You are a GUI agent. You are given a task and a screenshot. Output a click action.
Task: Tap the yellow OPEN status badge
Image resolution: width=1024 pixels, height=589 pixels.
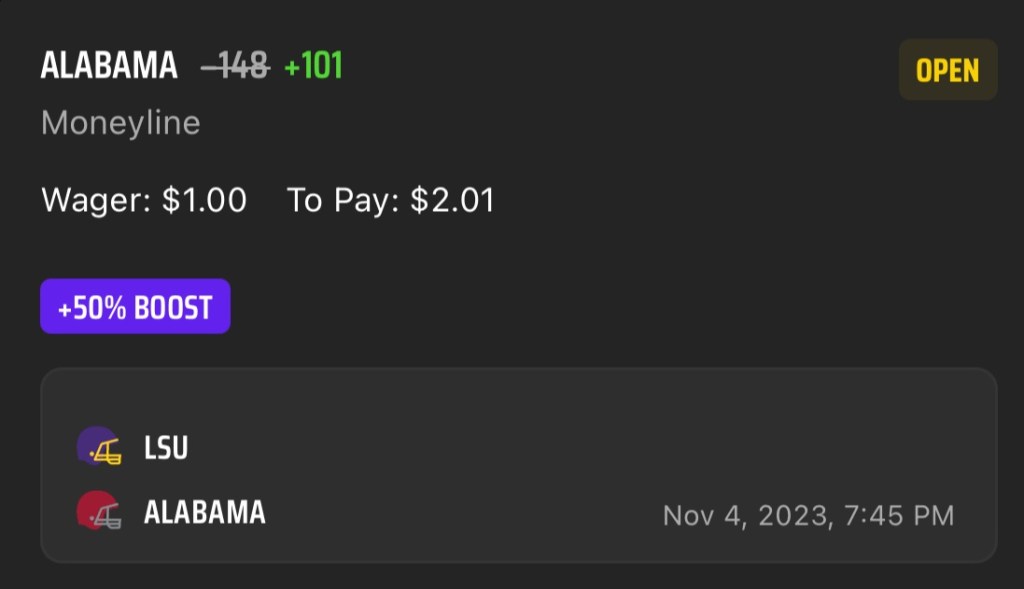click(x=947, y=70)
